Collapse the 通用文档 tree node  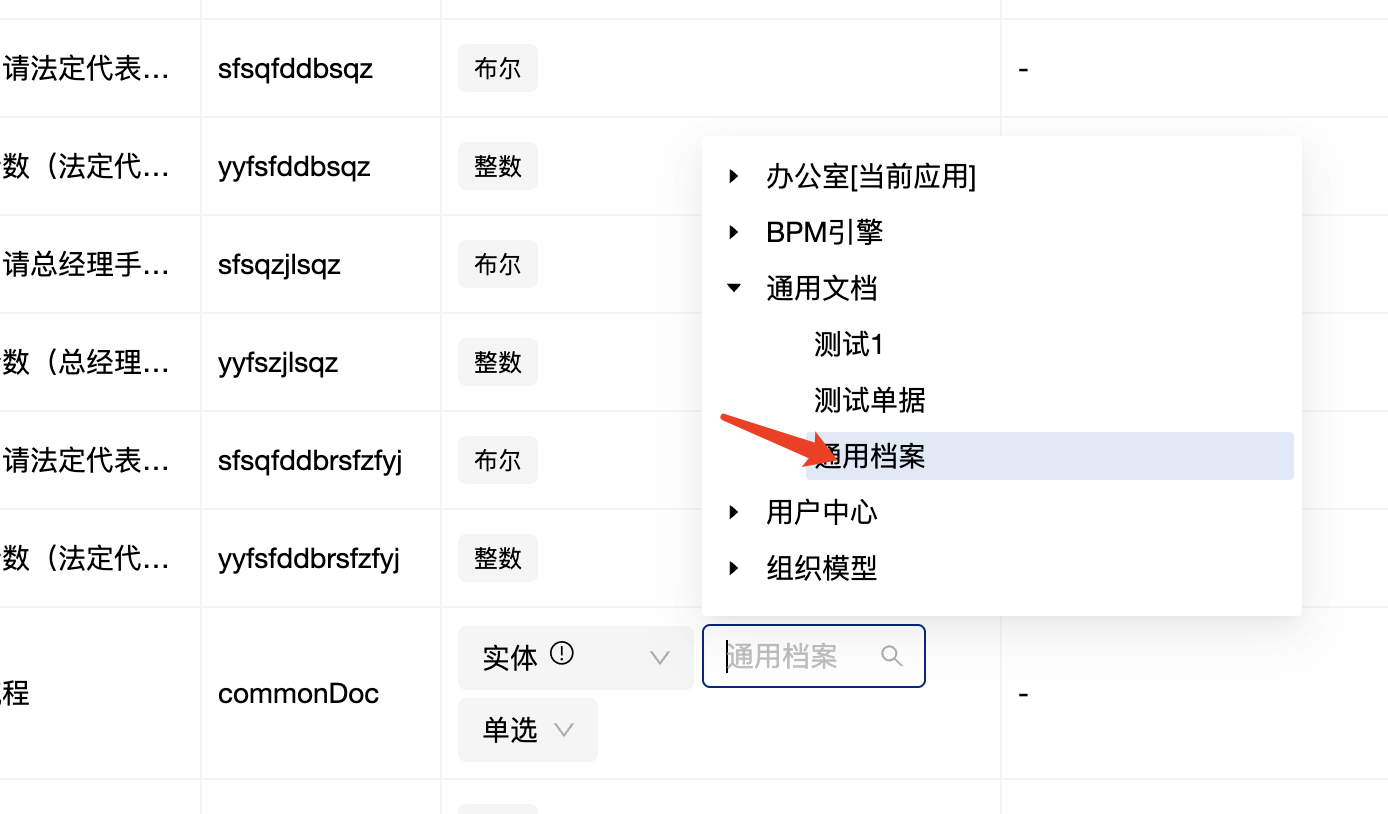[734, 288]
